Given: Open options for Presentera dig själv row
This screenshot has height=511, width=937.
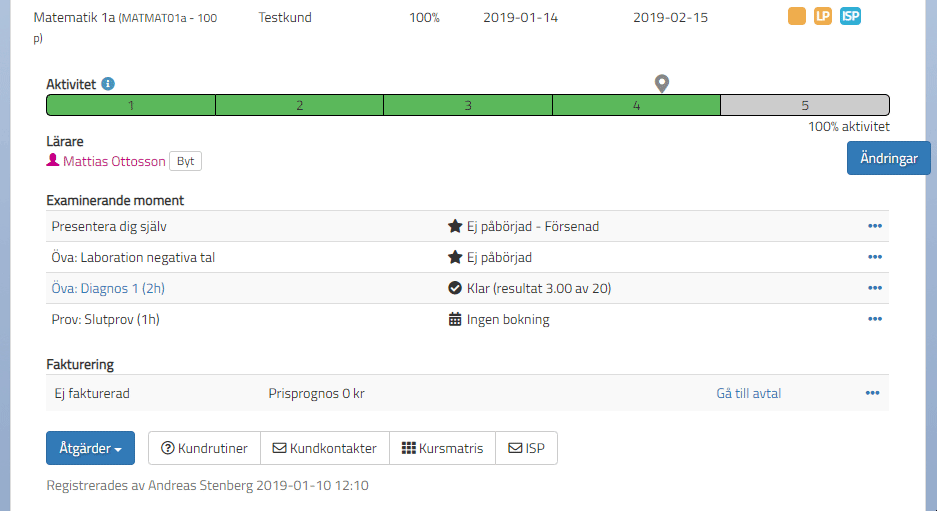Looking at the screenshot, I should (875, 226).
